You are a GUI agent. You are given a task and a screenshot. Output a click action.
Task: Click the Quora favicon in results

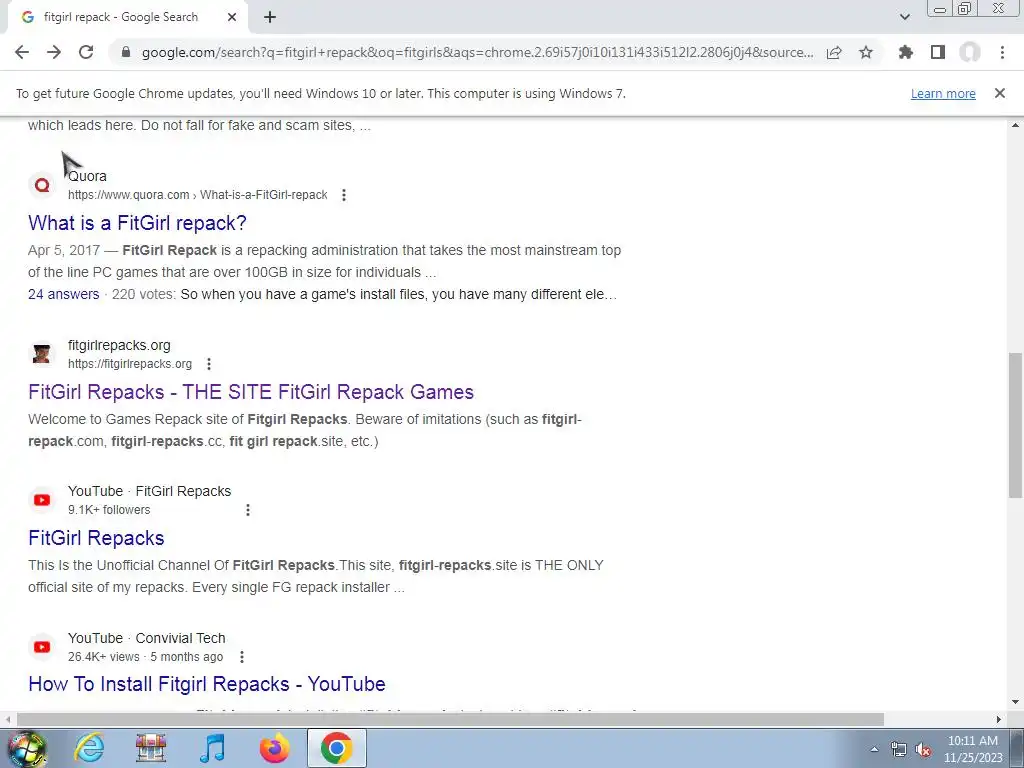pos(42,185)
